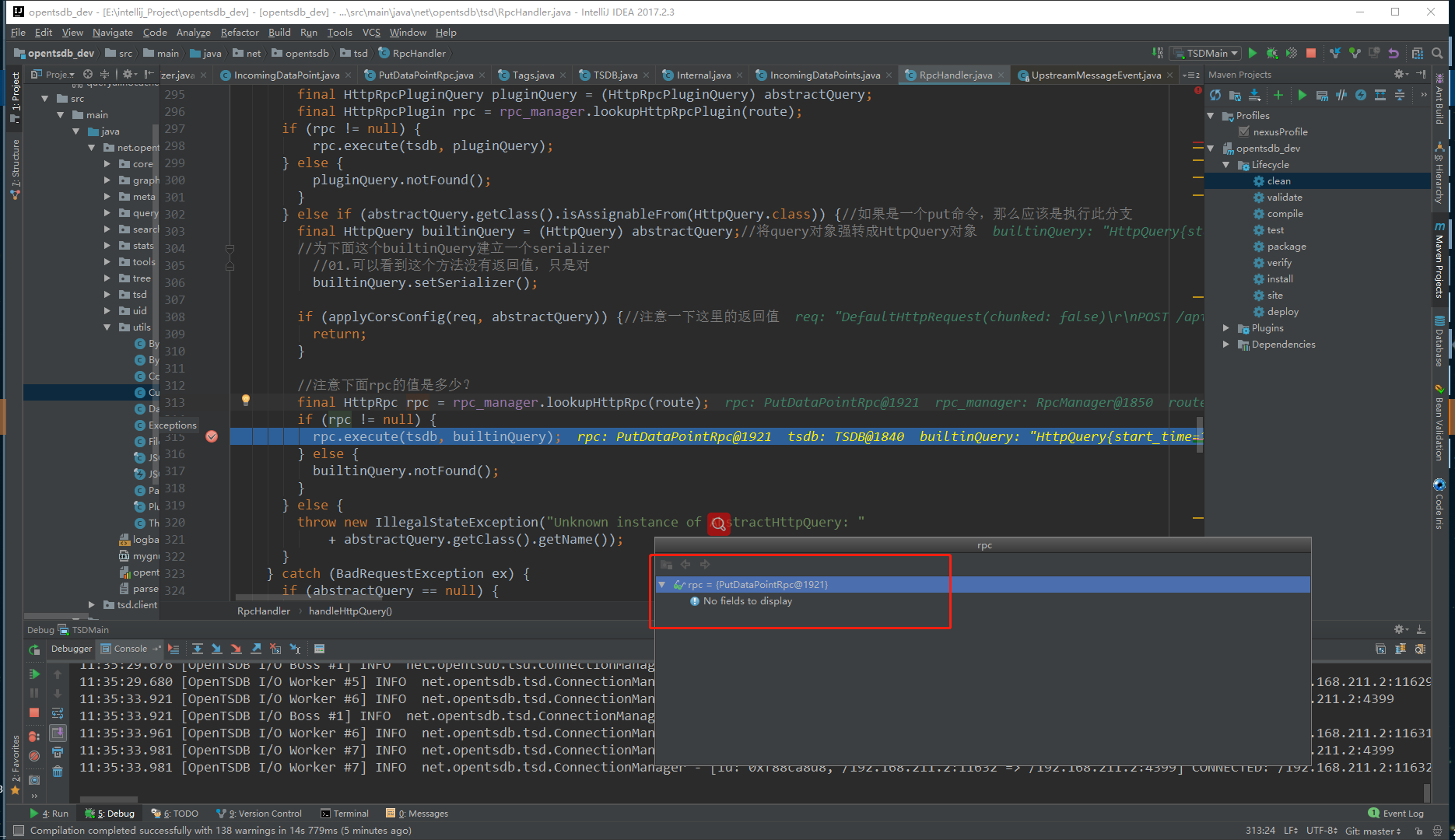Open the Version Control tool window
Viewport: 1455px width, 840px height.
[259, 814]
